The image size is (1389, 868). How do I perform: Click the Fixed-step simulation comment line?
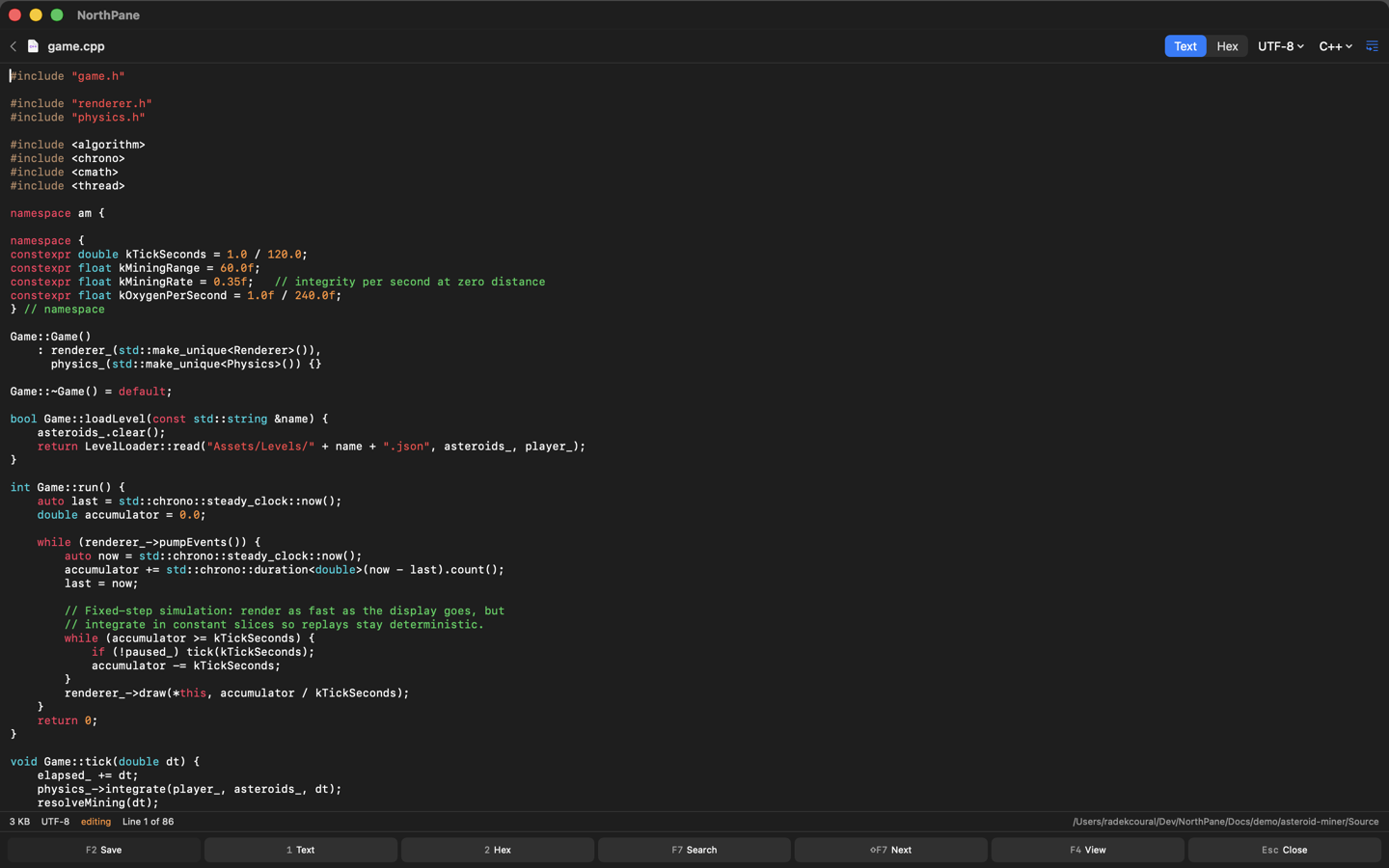(285, 610)
